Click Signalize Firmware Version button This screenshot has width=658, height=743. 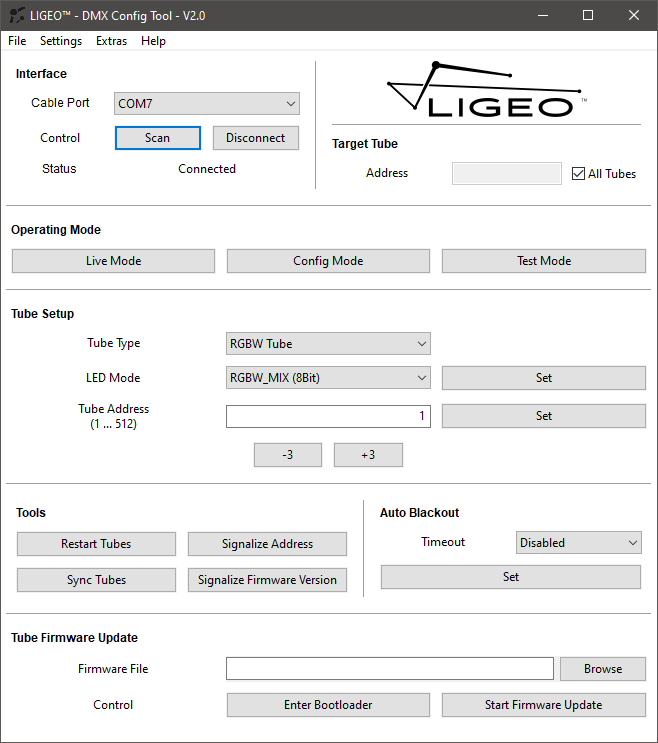coord(267,580)
